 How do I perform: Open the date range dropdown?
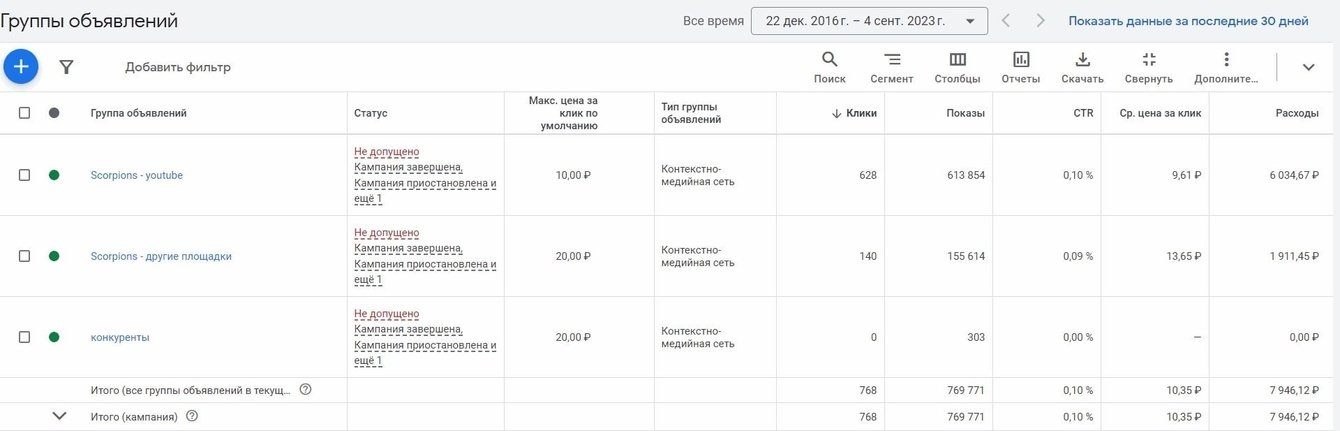click(868, 21)
